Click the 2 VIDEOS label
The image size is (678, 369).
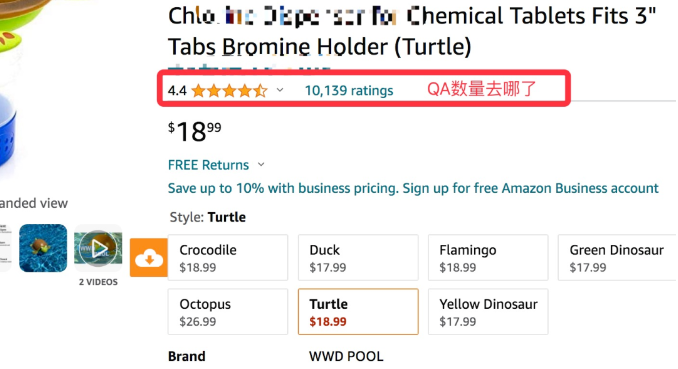[98, 282]
